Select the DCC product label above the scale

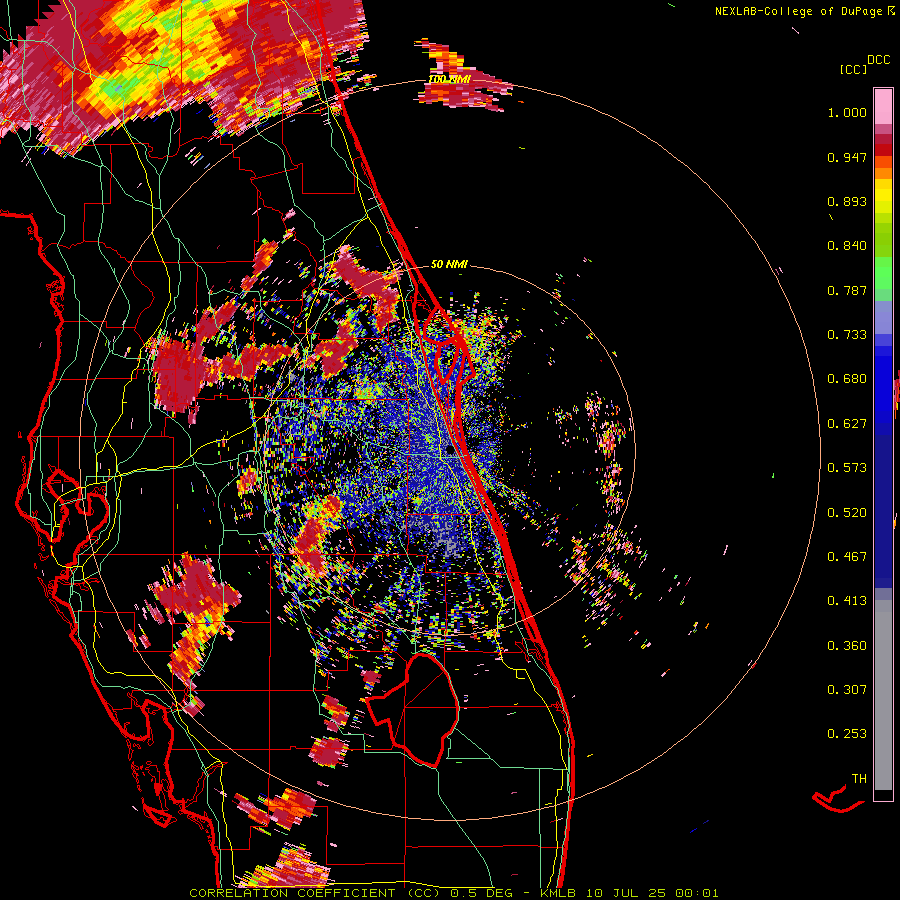[x=878, y=60]
